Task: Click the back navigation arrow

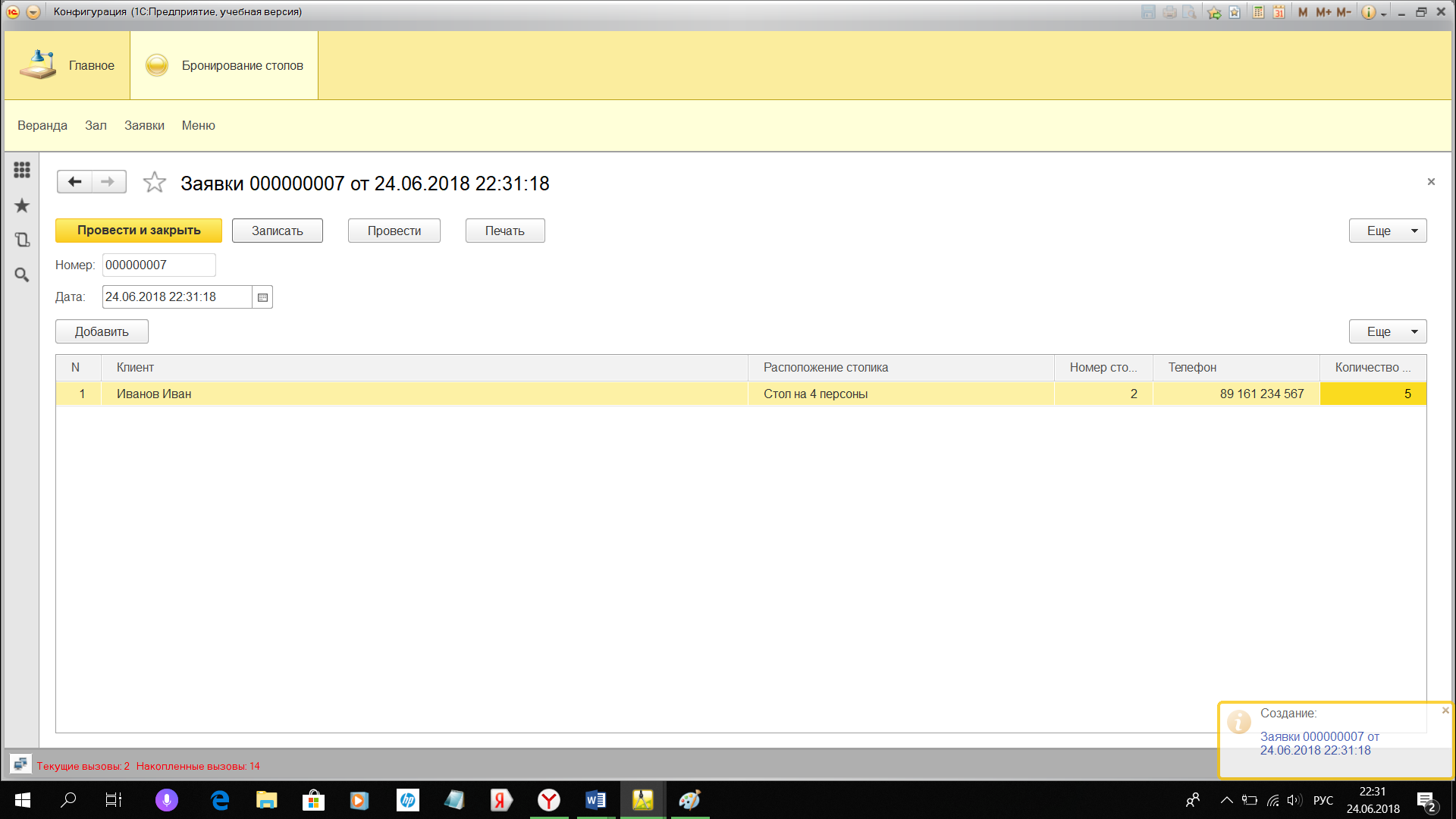Action: [x=74, y=182]
